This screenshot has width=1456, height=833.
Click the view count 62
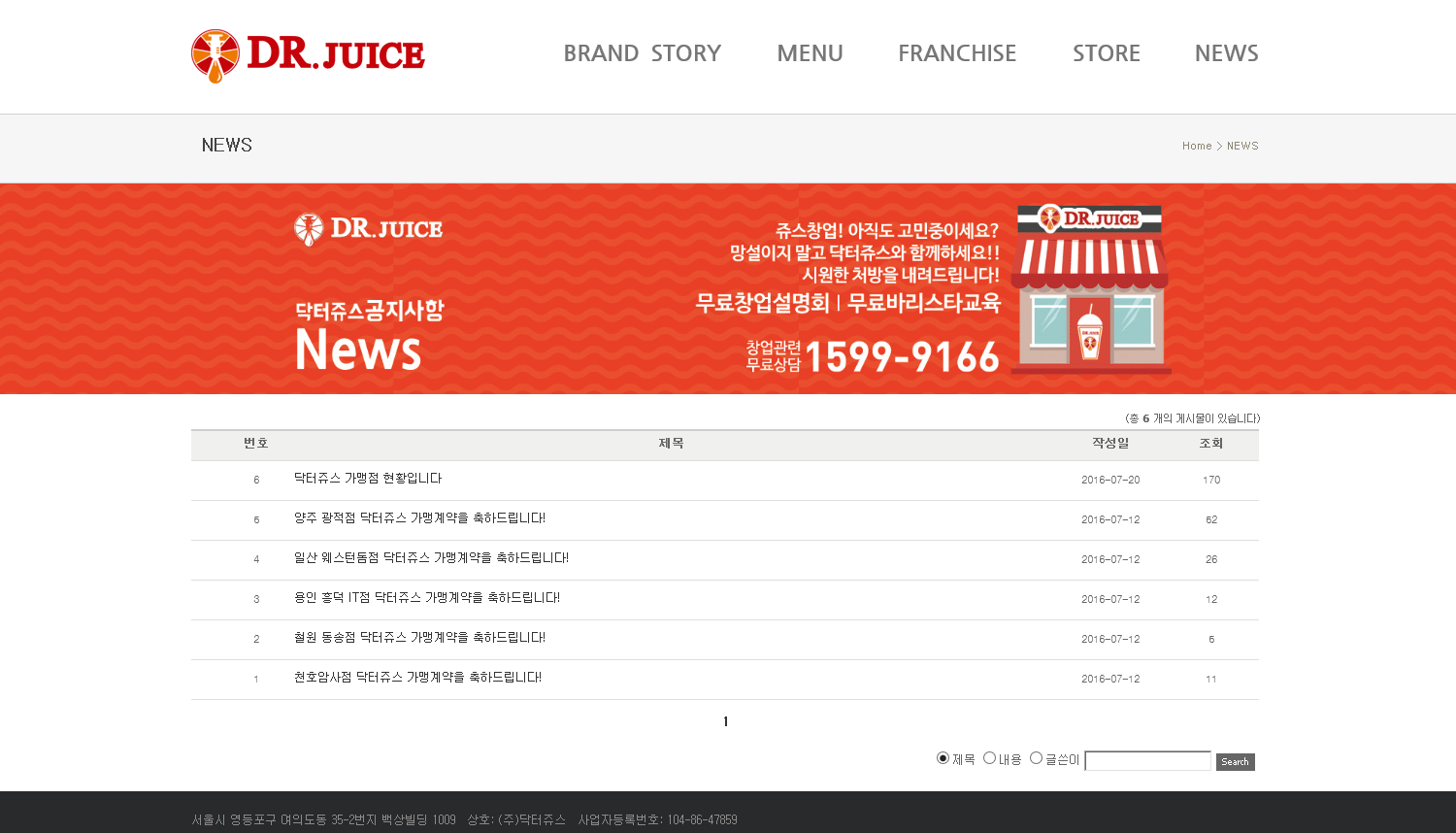tap(1211, 519)
